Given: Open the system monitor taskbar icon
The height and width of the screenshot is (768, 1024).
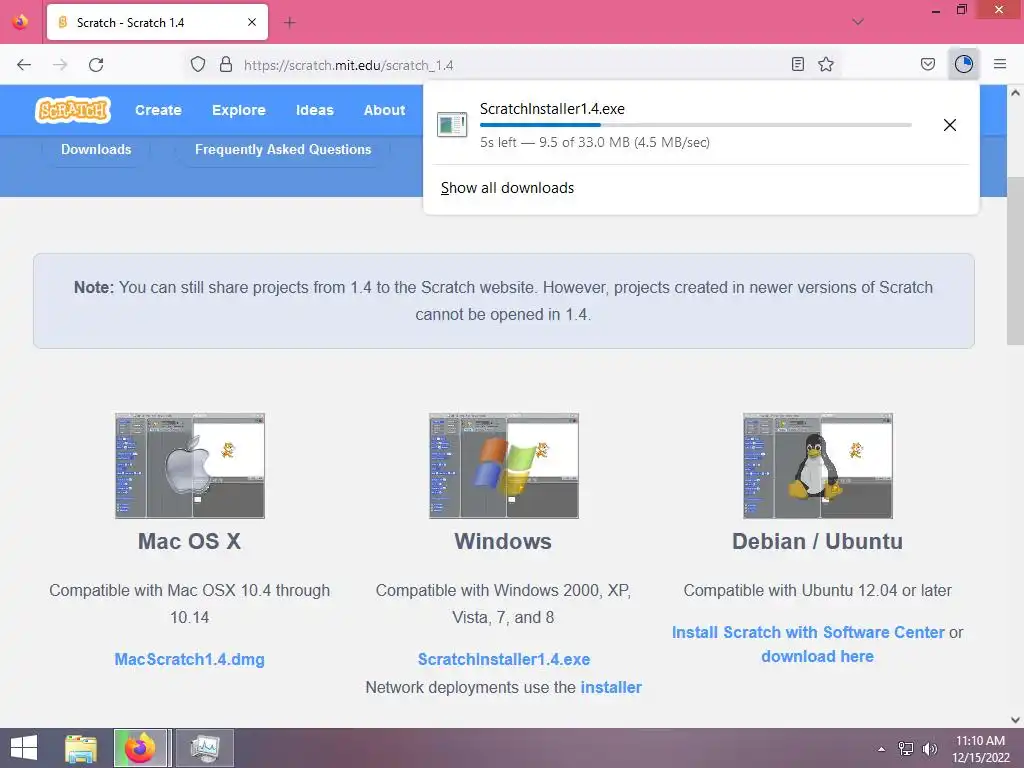Looking at the screenshot, I should coord(205,748).
